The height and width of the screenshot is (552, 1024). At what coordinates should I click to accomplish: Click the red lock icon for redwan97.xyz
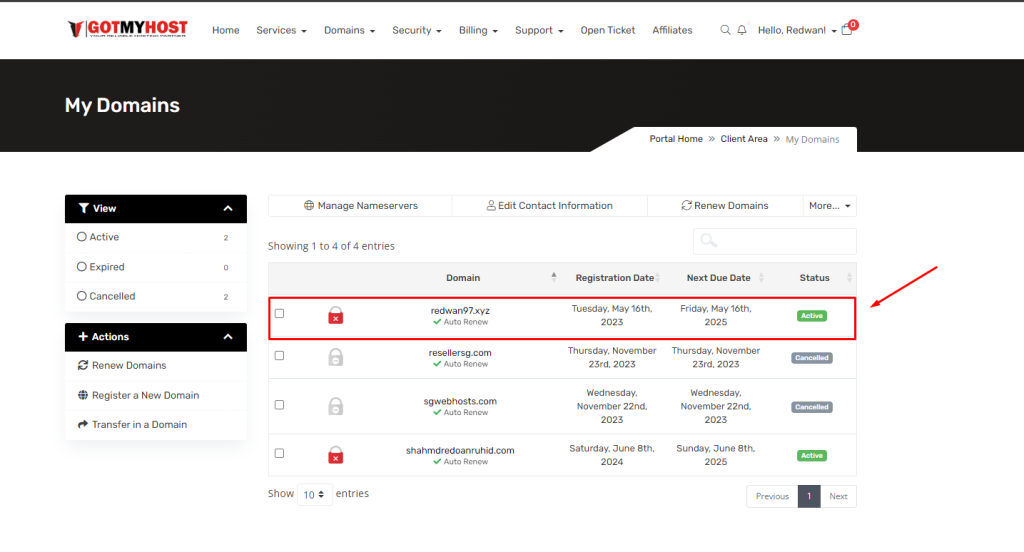point(336,316)
